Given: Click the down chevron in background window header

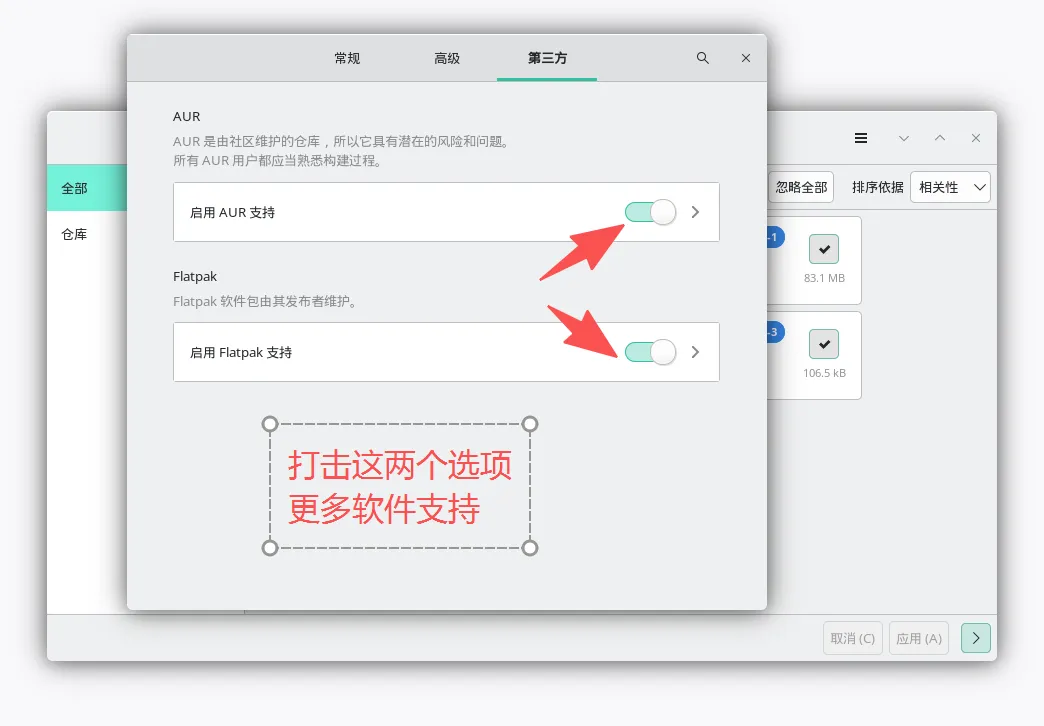Looking at the screenshot, I should (904, 138).
